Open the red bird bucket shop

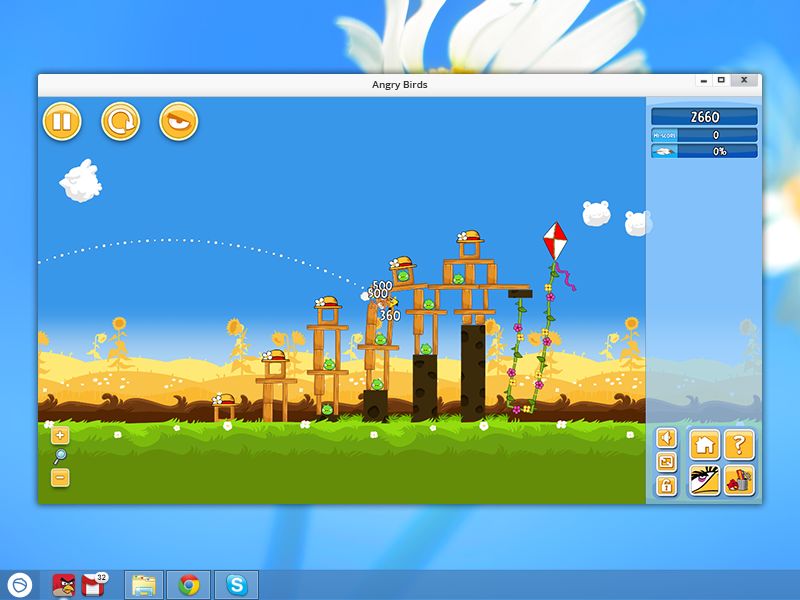pyautogui.click(x=739, y=480)
